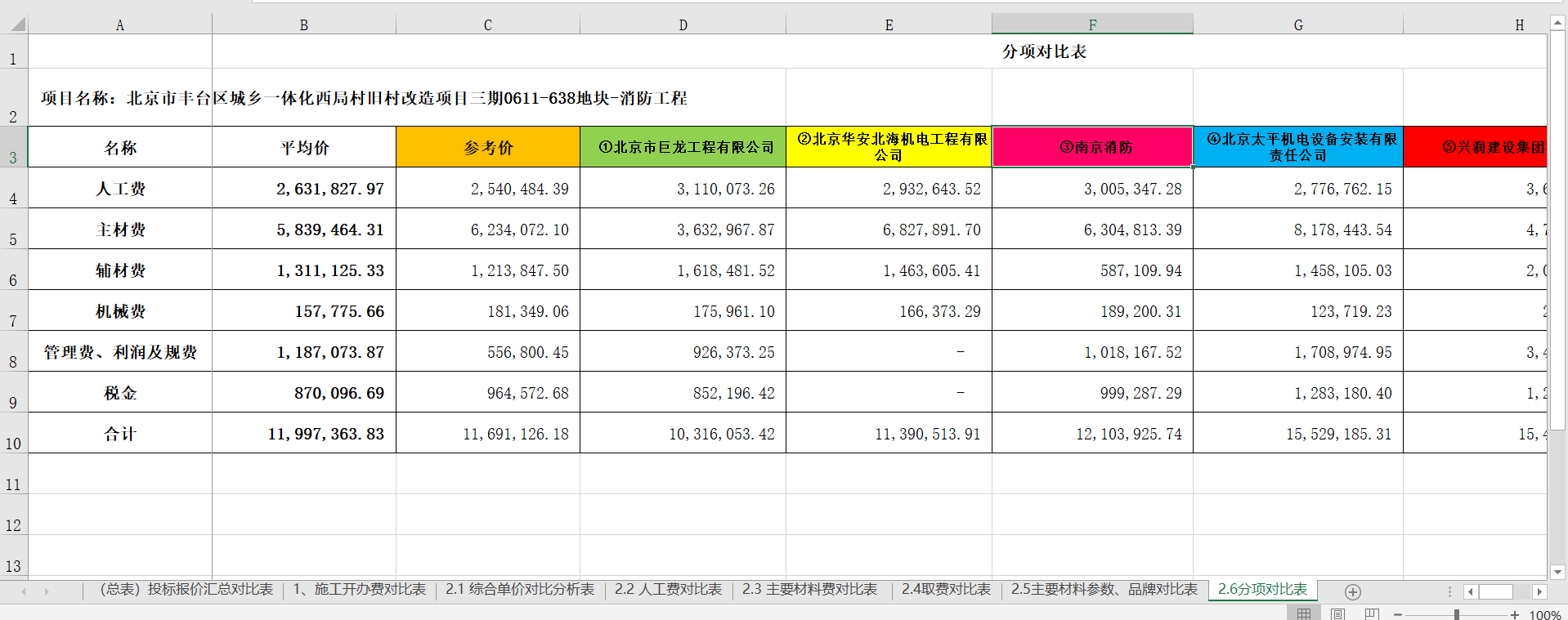Open the 2.1 综合单价对比分析表 sheet
This screenshot has width=1568, height=620.
pyautogui.click(x=520, y=589)
